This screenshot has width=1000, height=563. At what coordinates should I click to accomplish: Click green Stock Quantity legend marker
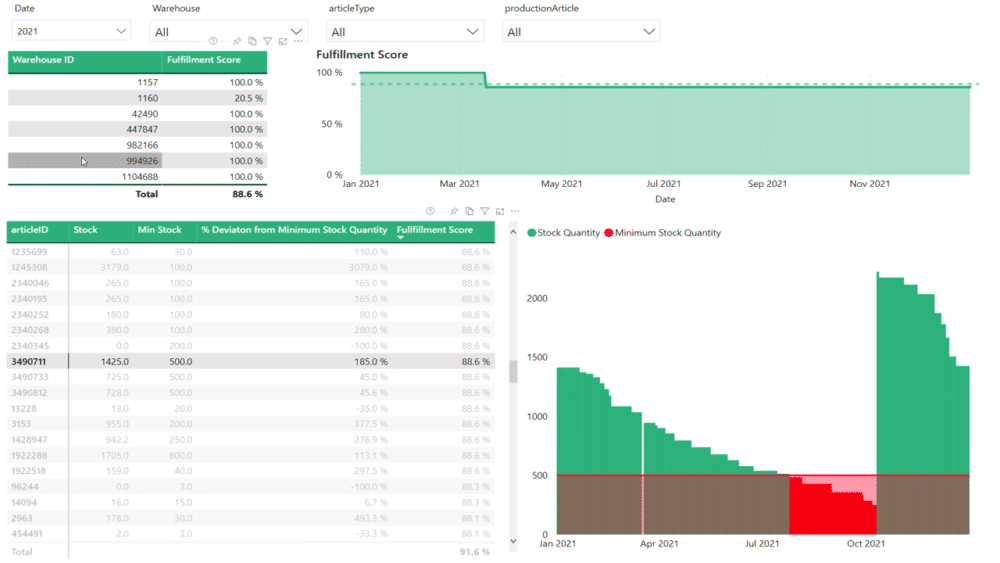click(x=531, y=233)
